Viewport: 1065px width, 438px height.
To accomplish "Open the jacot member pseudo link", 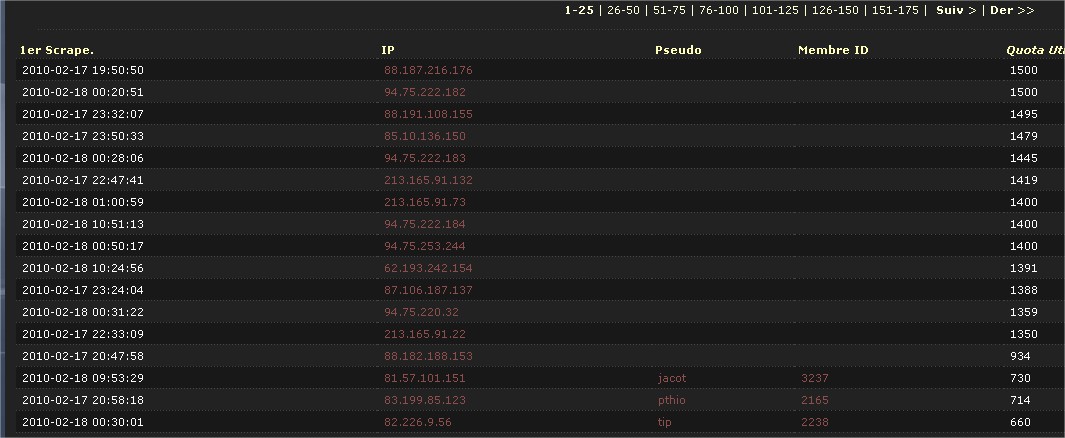I will tap(672, 378).
